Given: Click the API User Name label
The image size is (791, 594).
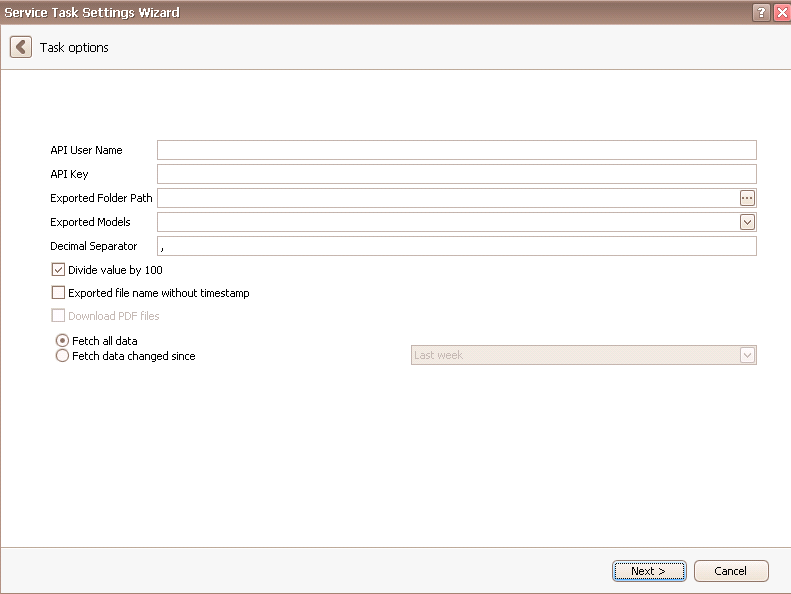Looking at the screenshot, I should 86,150.
